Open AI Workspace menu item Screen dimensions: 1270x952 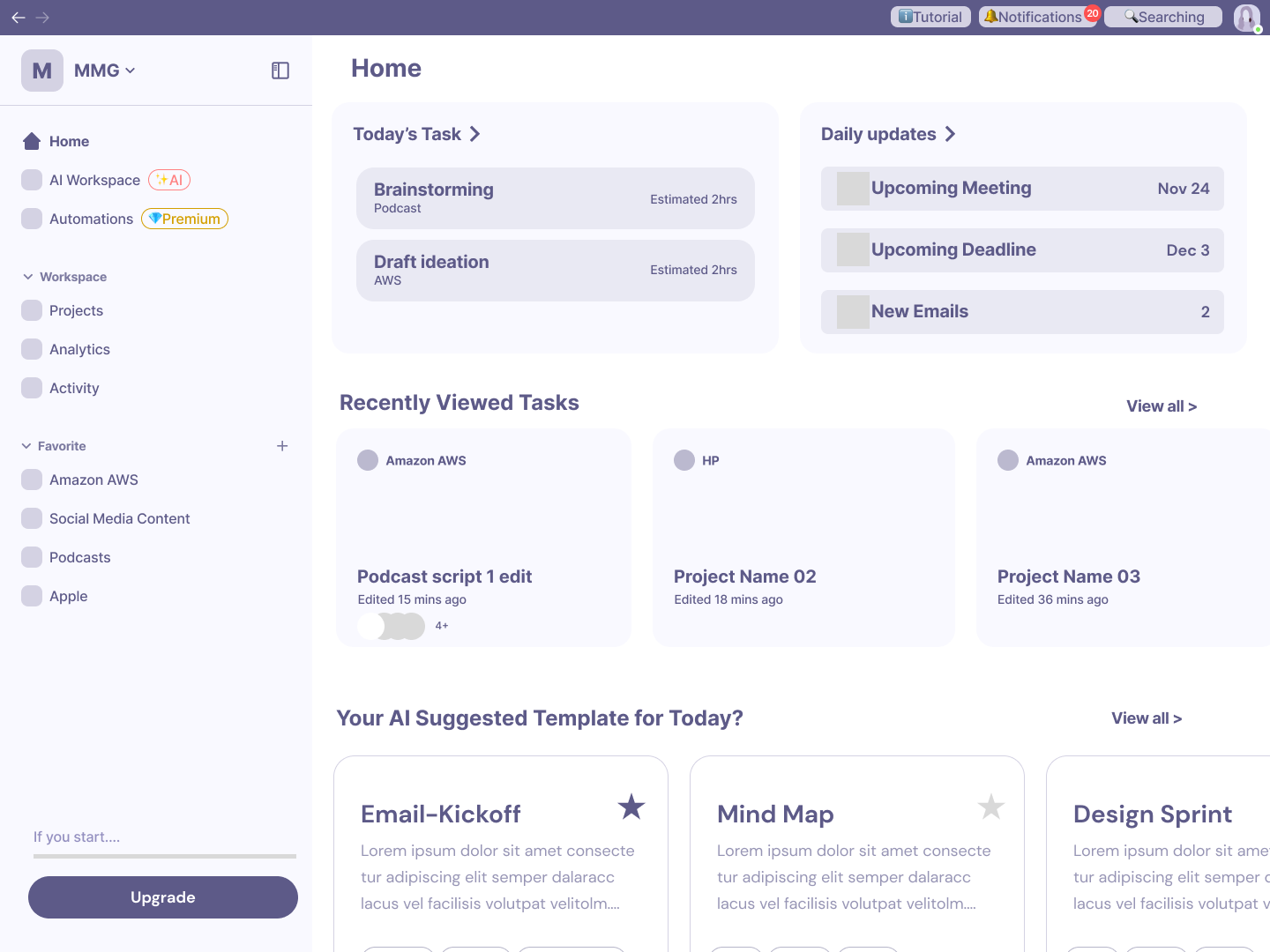[x=106, y=180]
